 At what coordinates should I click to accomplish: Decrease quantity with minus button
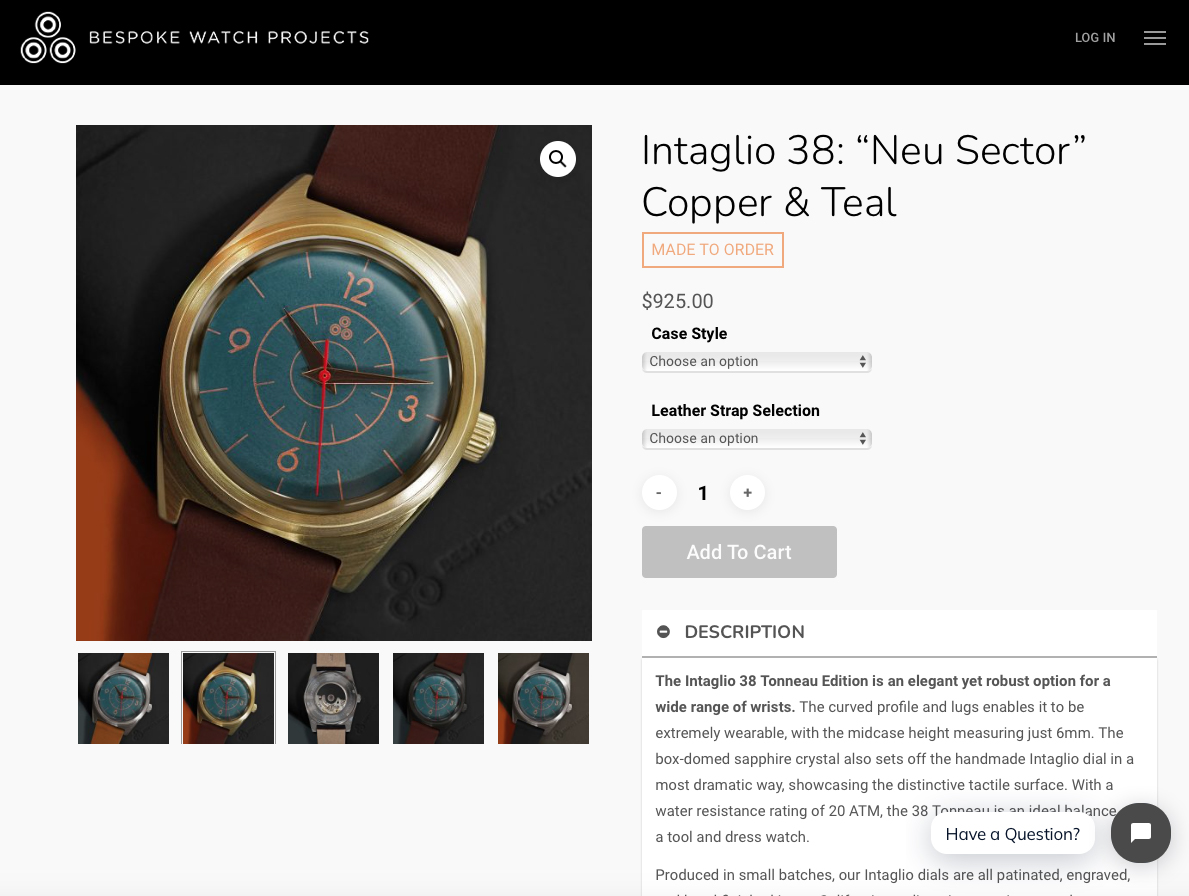659,492
